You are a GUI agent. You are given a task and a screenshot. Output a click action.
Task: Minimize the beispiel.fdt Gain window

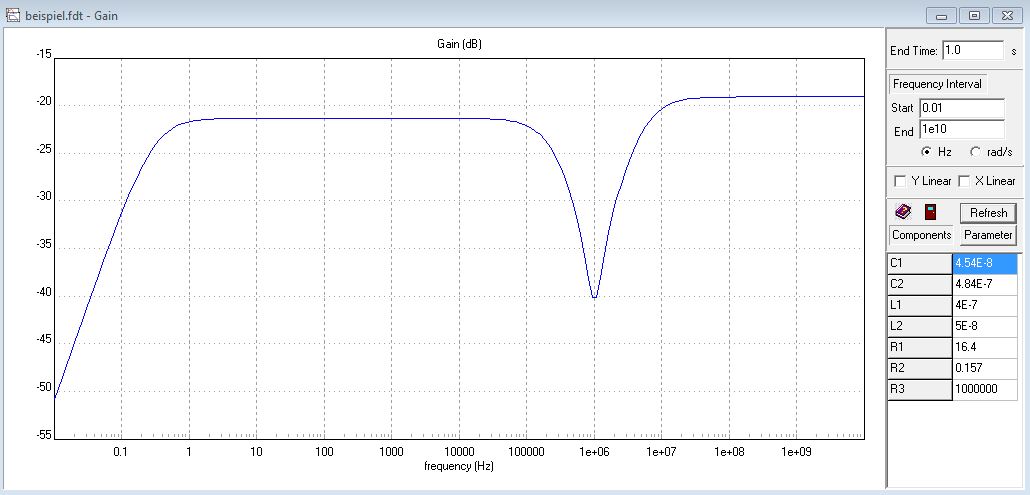(941, 16)
